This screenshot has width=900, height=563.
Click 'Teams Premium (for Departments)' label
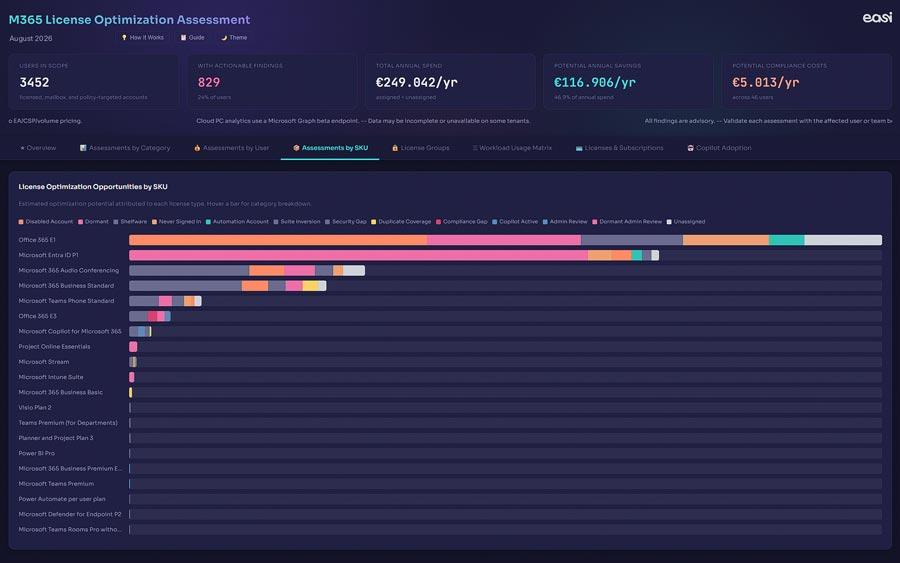pos(68,423)
